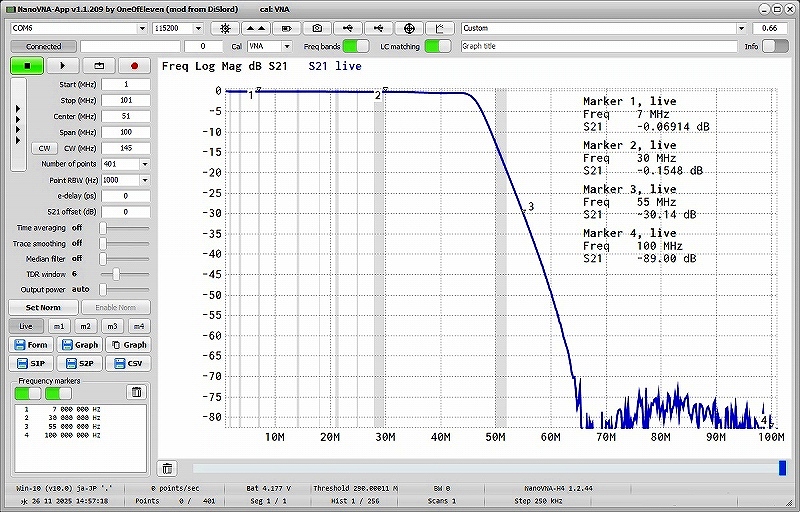Click the USB connection icon in toolbar
Image resolution: width=800 pixels, height=512 pixels.
point(349,28)
